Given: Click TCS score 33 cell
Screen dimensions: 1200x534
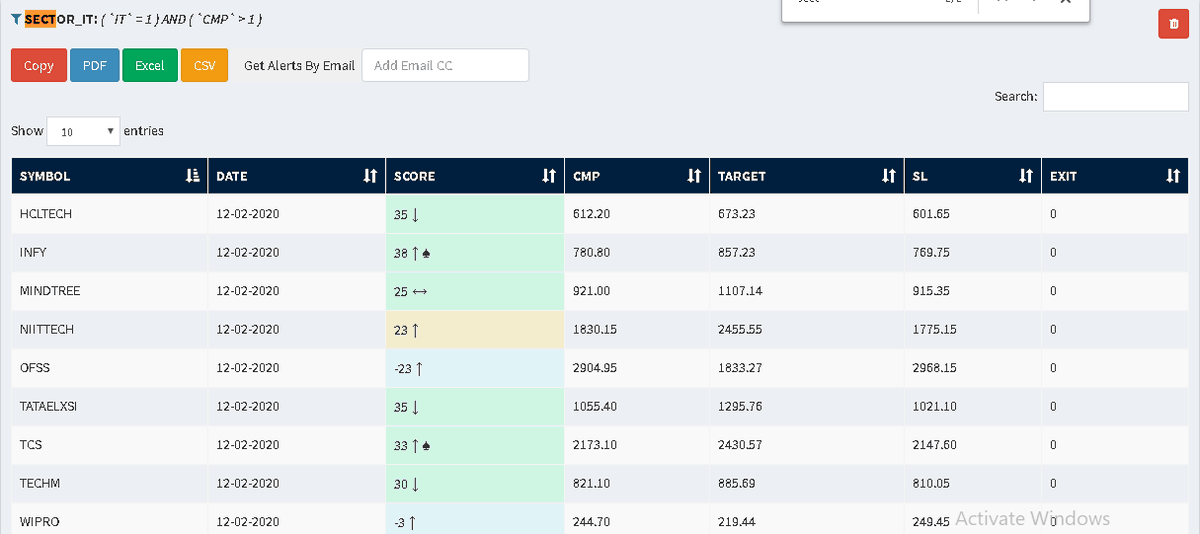Looking at the screenshot, I should point(475,445).
